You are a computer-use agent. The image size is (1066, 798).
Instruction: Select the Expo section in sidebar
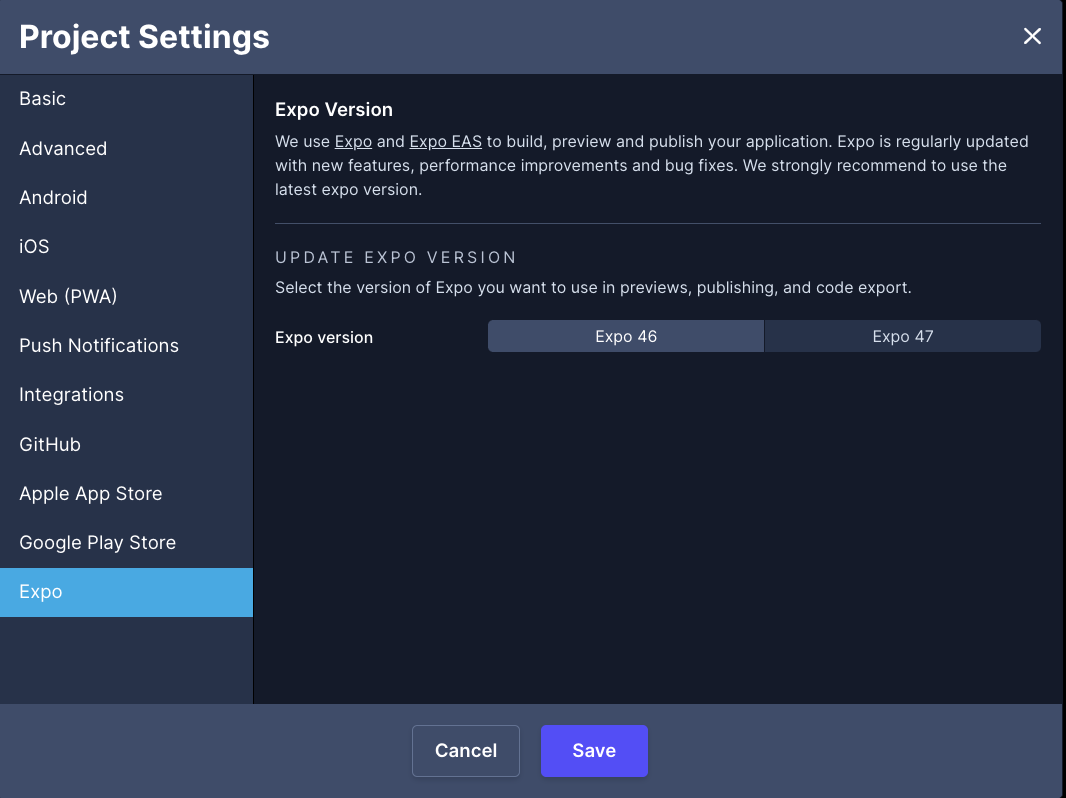[x=126, y=592]
